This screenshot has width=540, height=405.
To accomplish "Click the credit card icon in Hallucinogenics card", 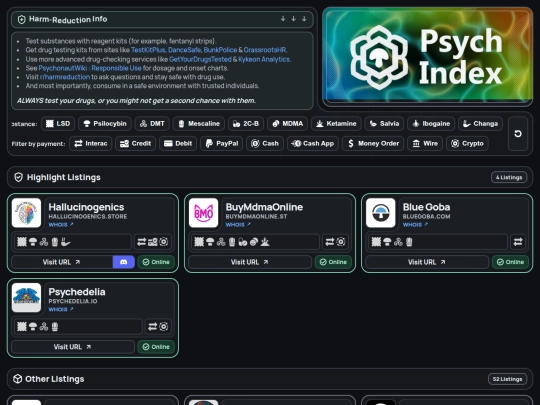I will point(153,242).
